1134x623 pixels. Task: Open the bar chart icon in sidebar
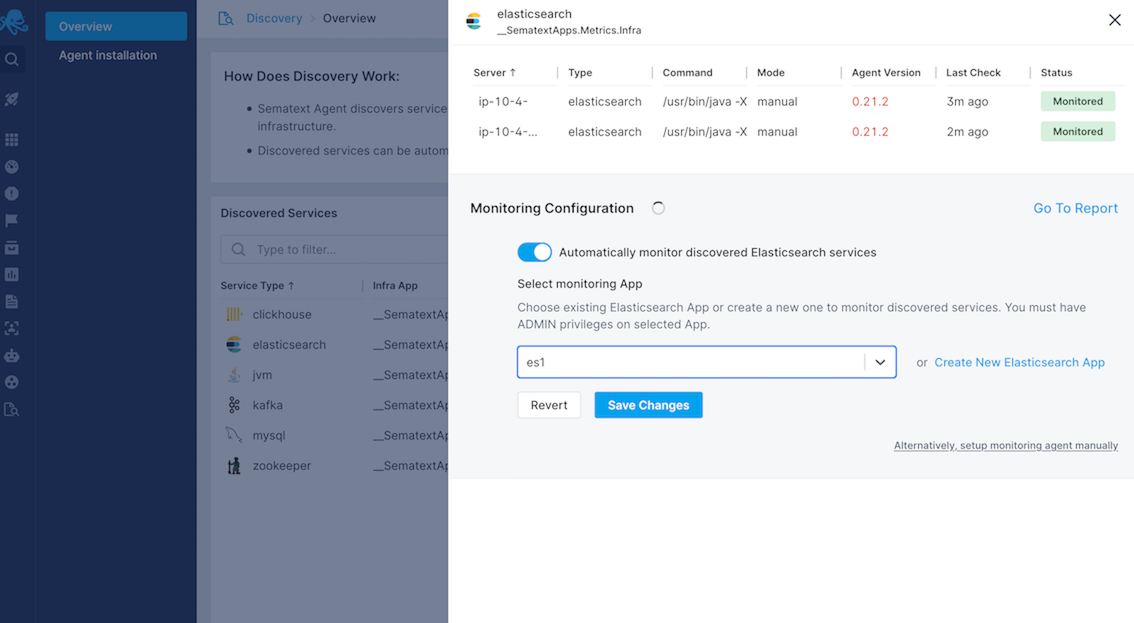click(12, 274)
